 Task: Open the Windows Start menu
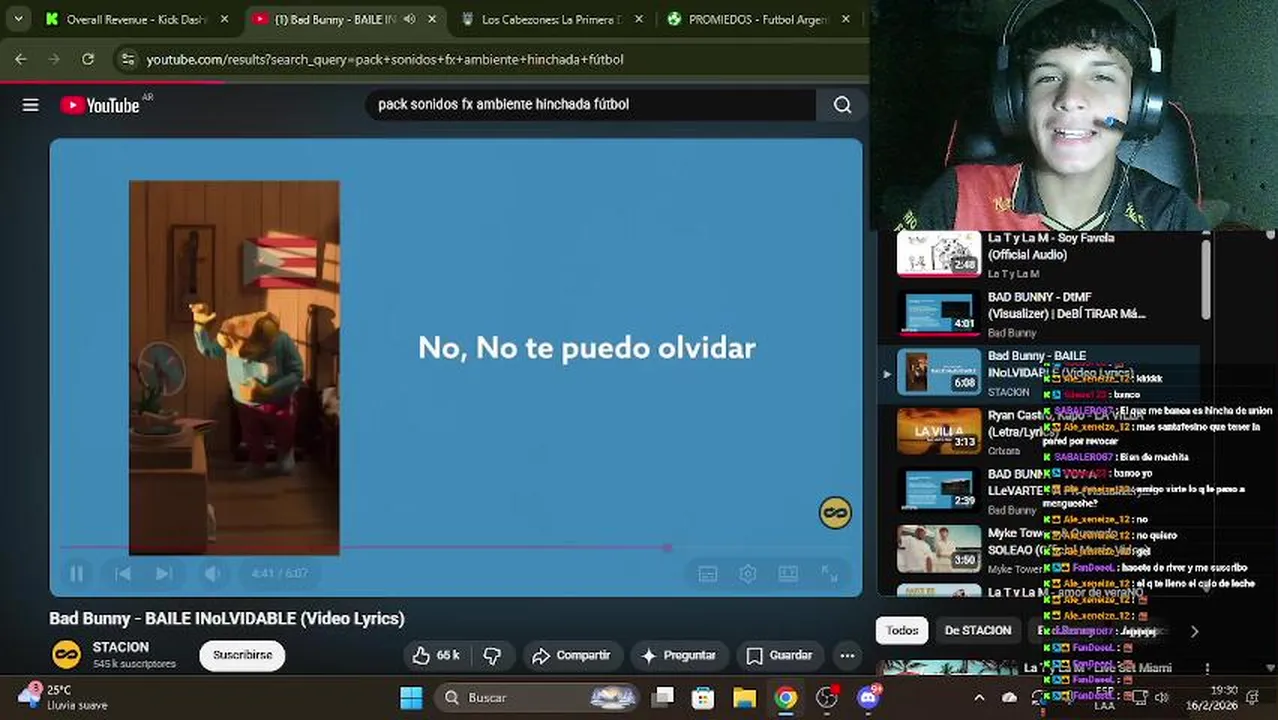[411, 697]
